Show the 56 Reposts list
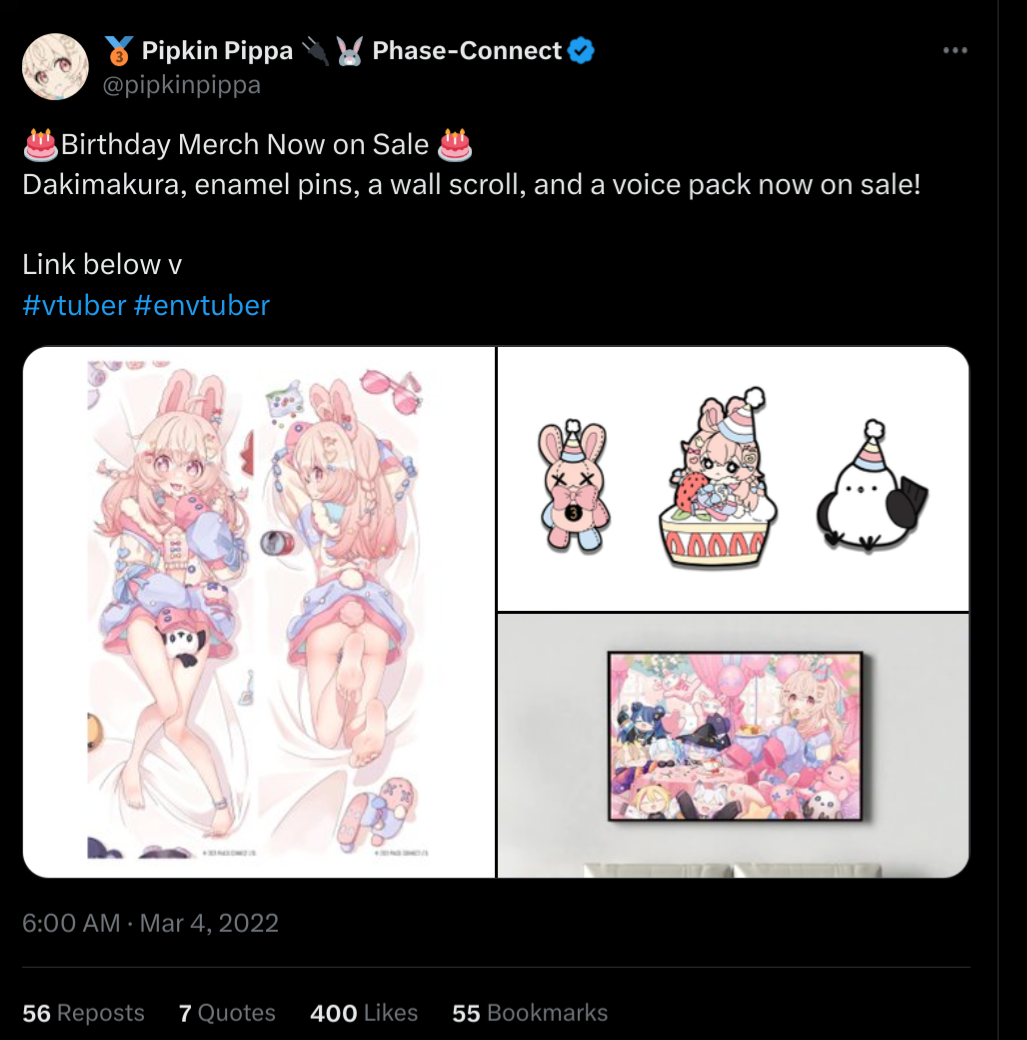 [83, 1013]
